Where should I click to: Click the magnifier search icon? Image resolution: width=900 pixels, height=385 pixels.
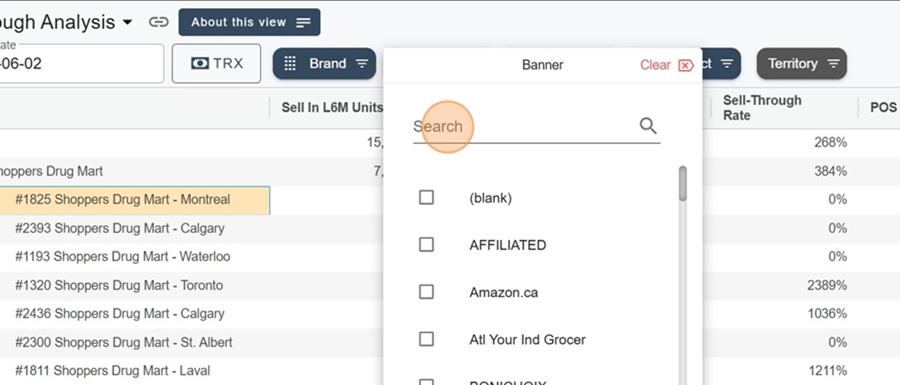tap(648, 126)
